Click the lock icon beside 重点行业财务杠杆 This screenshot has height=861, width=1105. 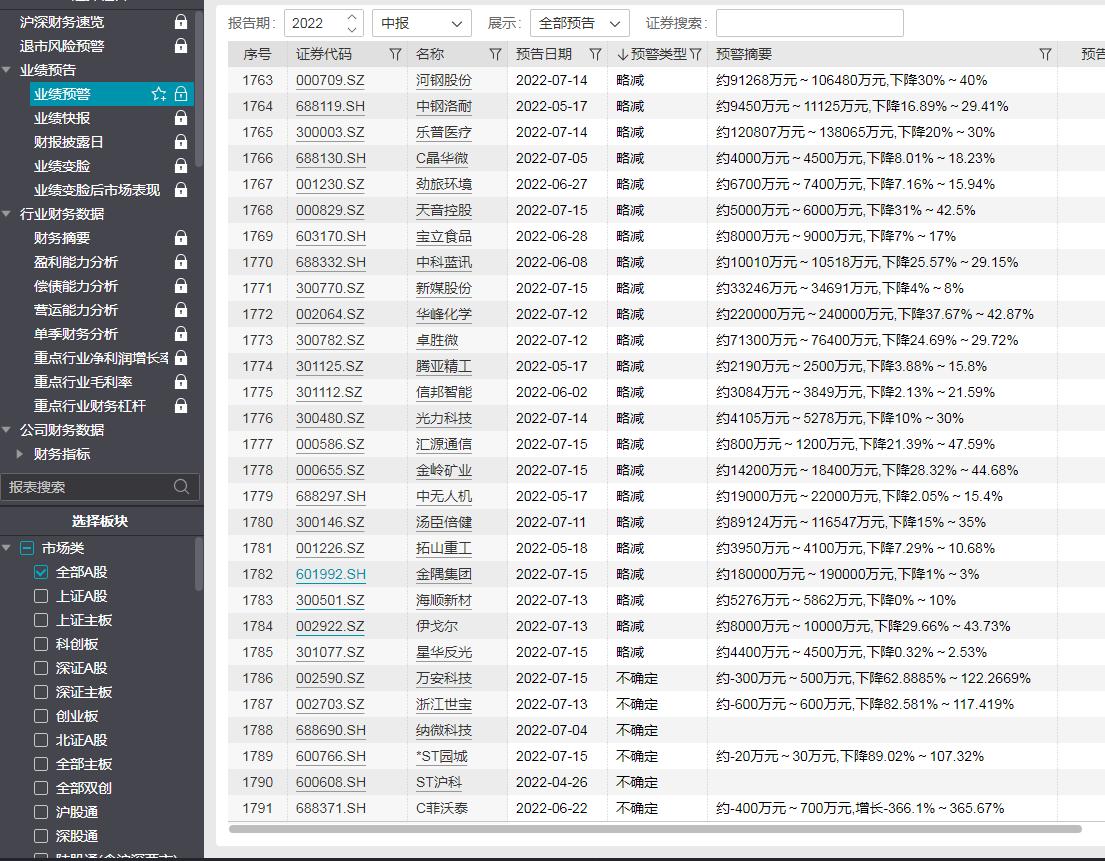181,405
